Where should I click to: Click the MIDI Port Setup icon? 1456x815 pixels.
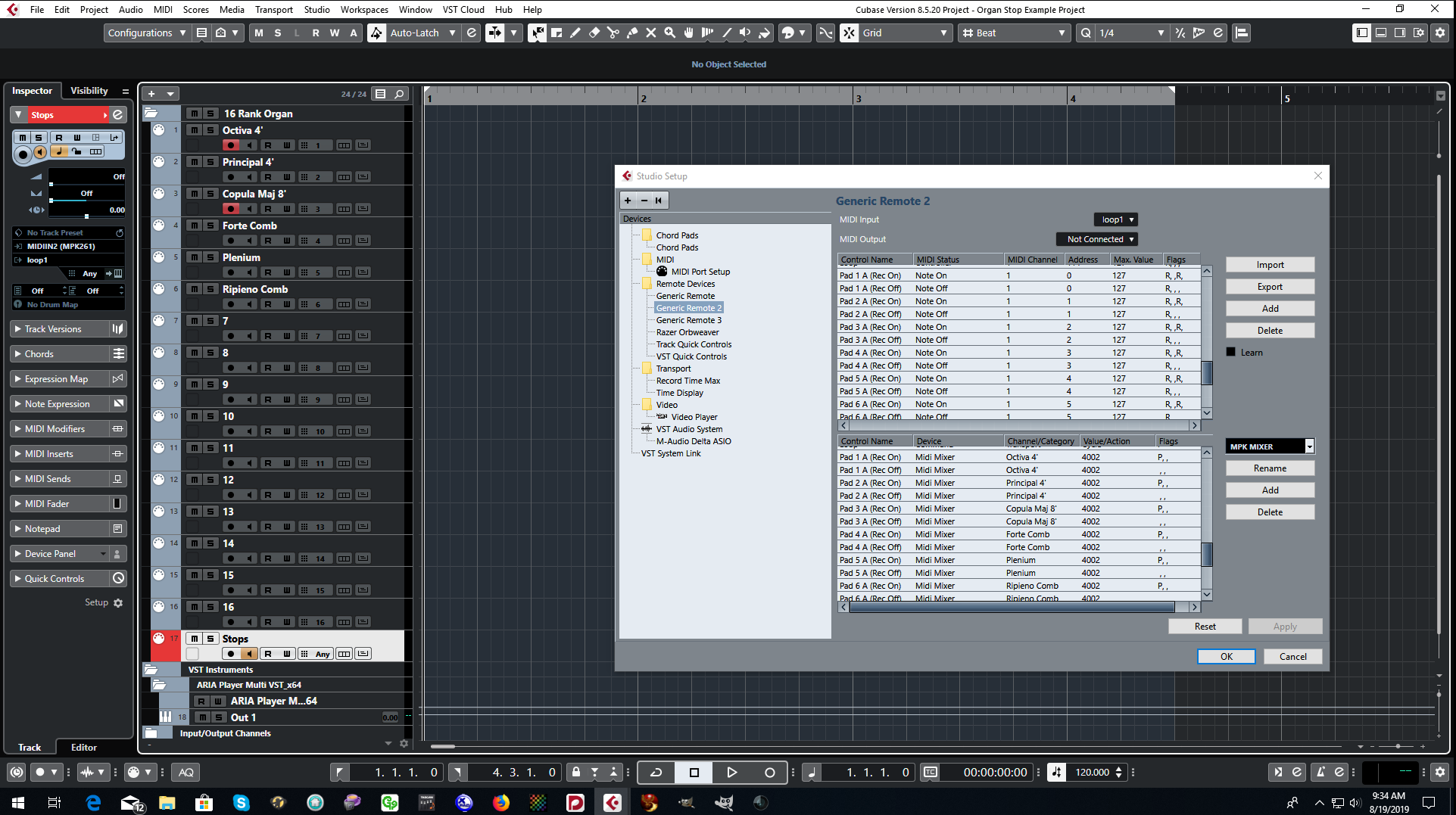coord(662,272)
